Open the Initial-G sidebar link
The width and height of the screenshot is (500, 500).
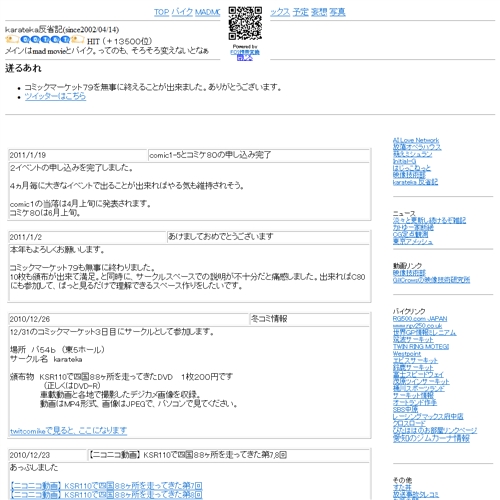click(404, 161)
